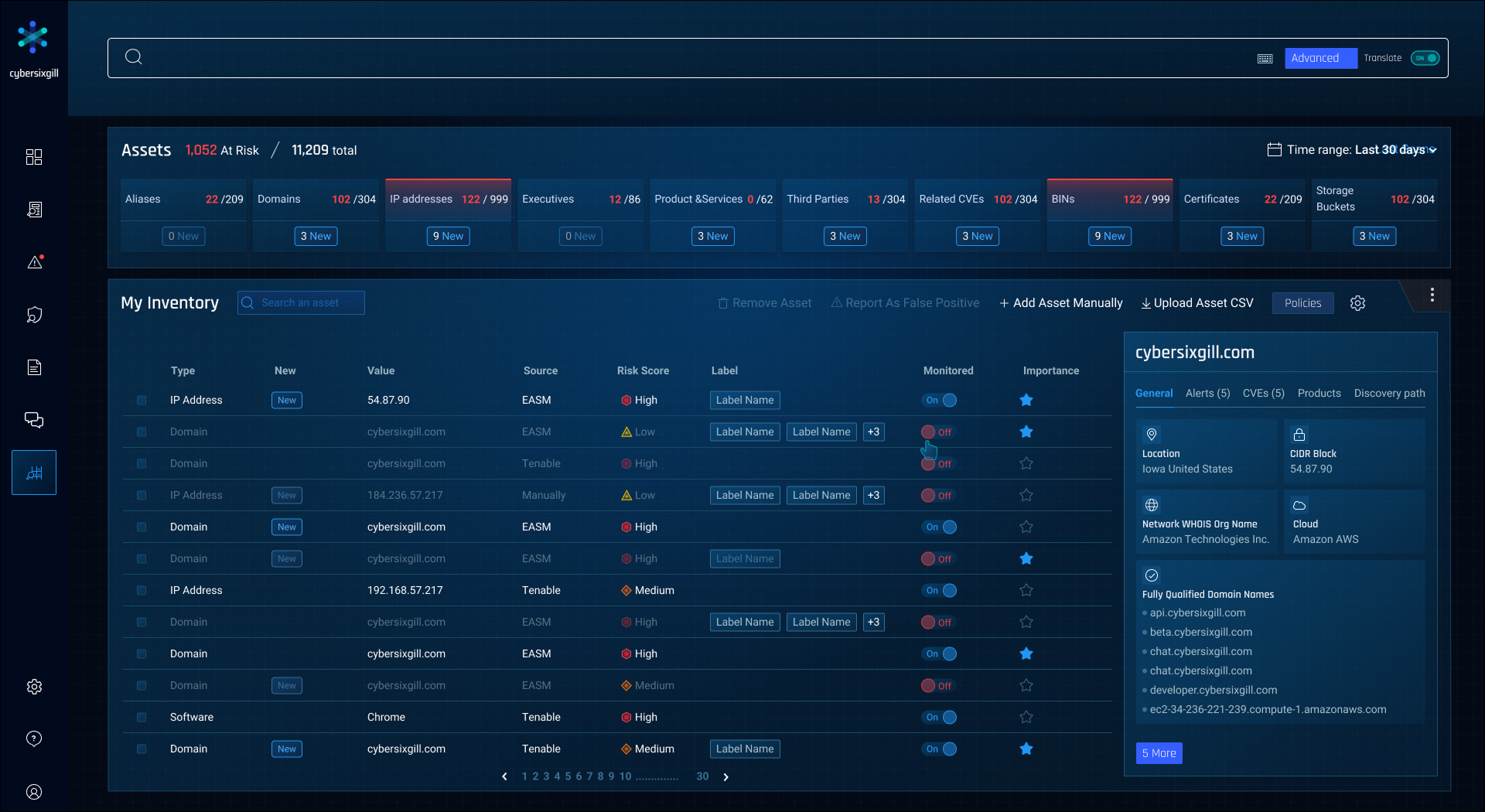Open the virtual keyboard icon

click(x=1265, y=59)
